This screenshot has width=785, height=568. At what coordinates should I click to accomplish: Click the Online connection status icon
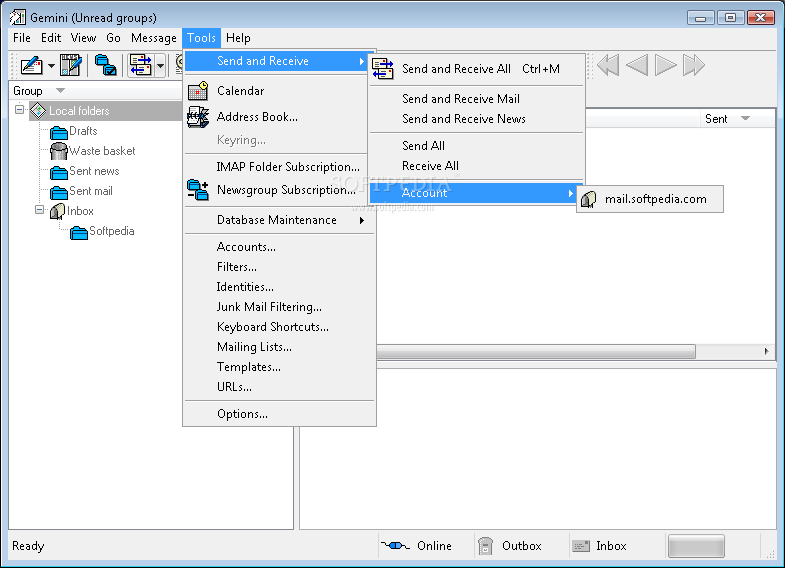pyautogui.click(x=395, y=545)
